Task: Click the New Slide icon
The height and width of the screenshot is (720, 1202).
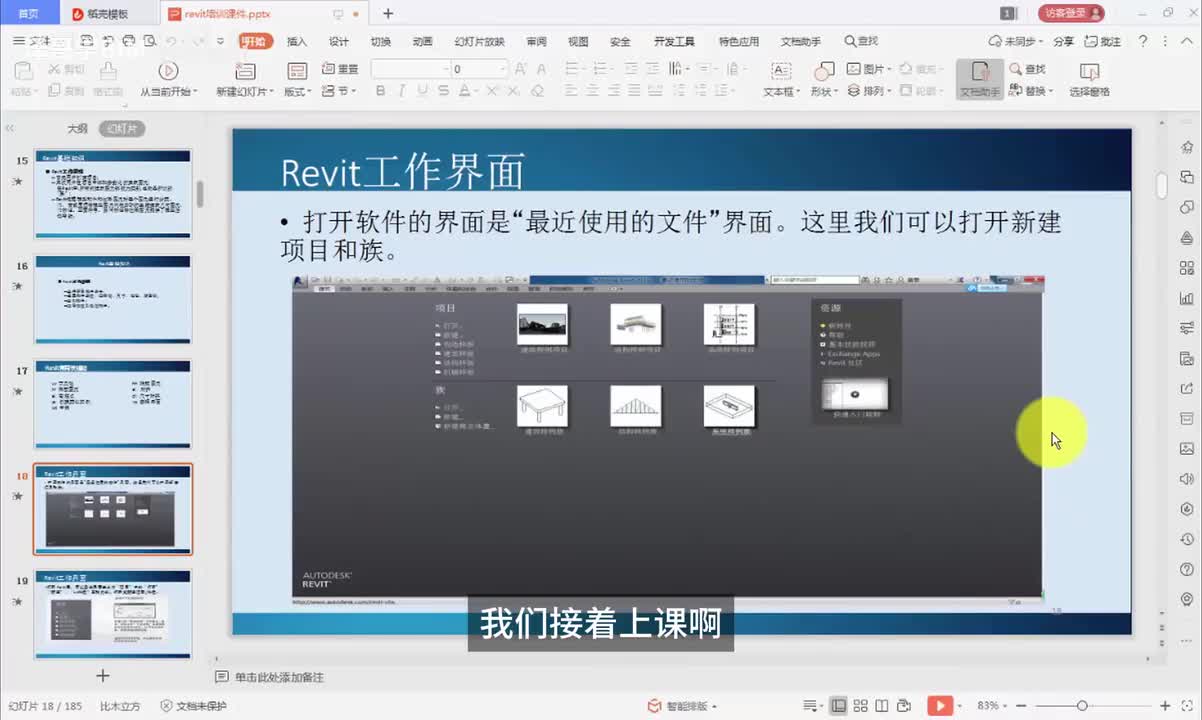Action: (x=244, y=70)
